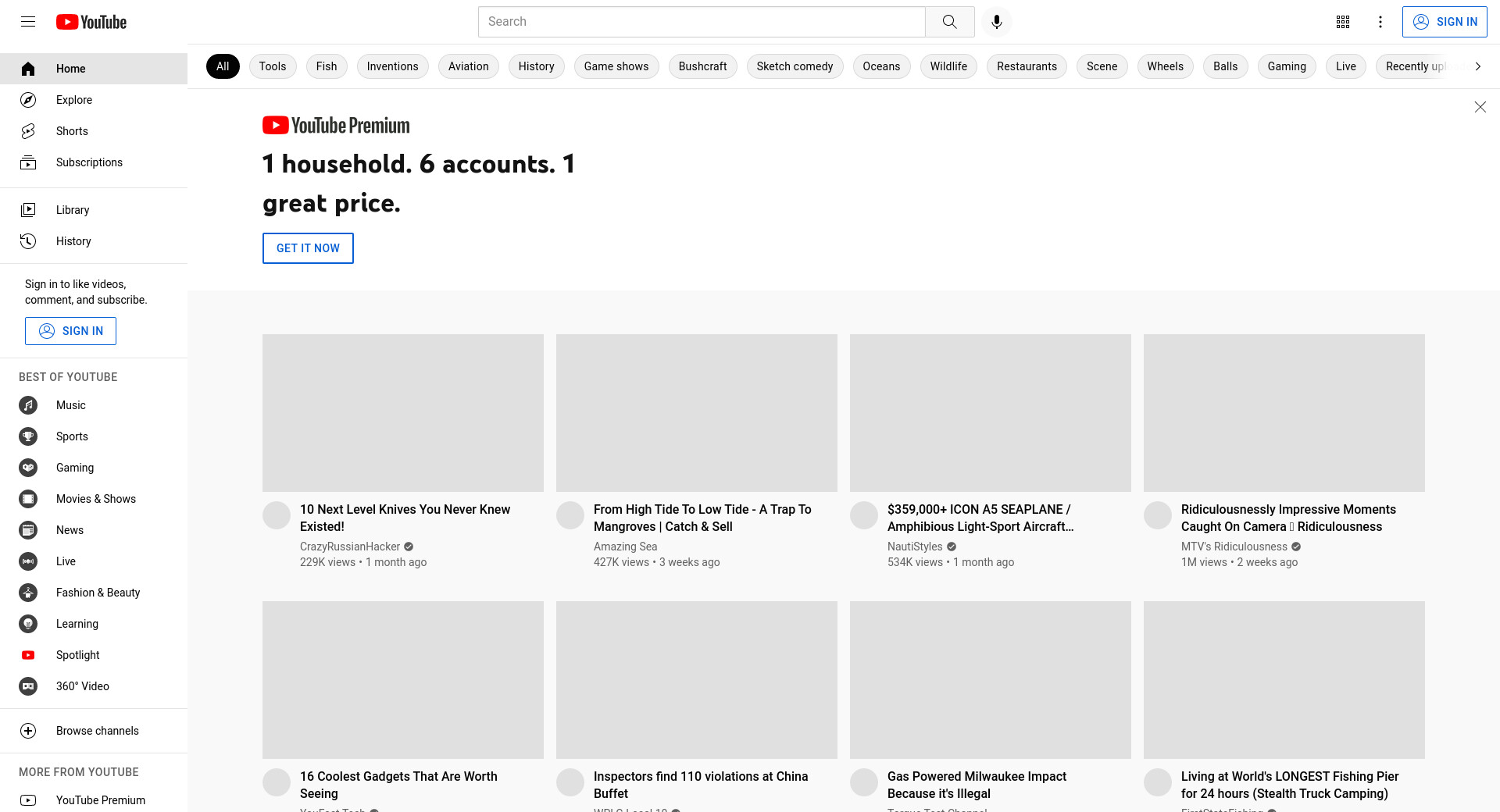The image size is (1500, 812).
Task: Click the Explore compass icon
Action: point(28,100)
